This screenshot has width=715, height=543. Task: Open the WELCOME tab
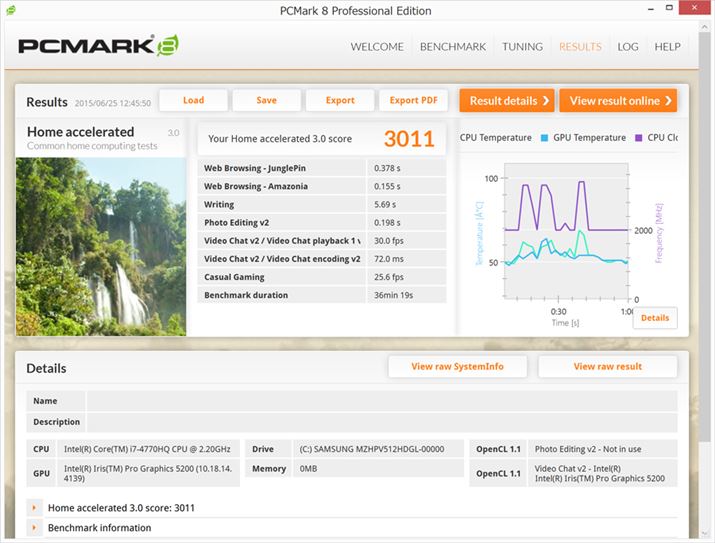pos(377,47)
